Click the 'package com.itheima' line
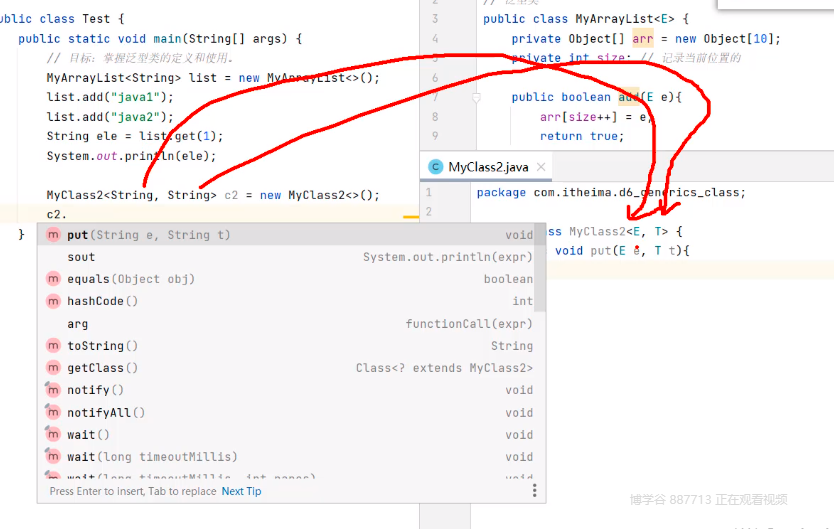The height and width of the screenshot is (529, 834). [x=611, y=192]
